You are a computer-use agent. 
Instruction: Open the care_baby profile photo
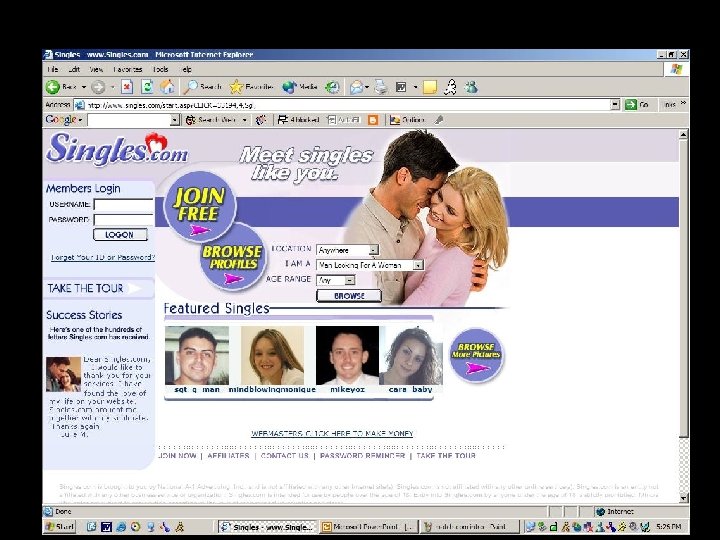pos(411,355)
